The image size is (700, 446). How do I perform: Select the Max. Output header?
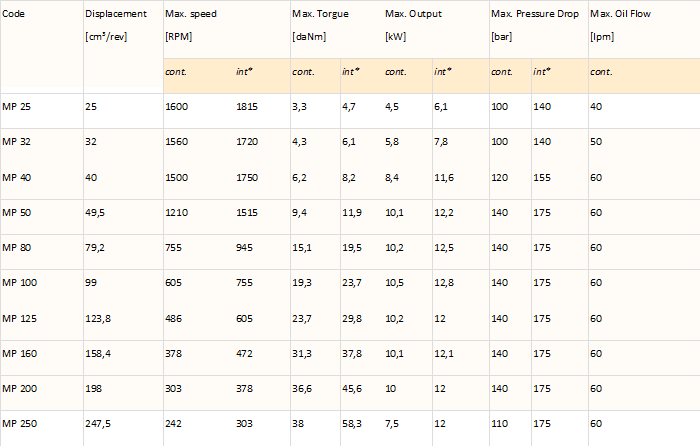click(x=413, y=14)
